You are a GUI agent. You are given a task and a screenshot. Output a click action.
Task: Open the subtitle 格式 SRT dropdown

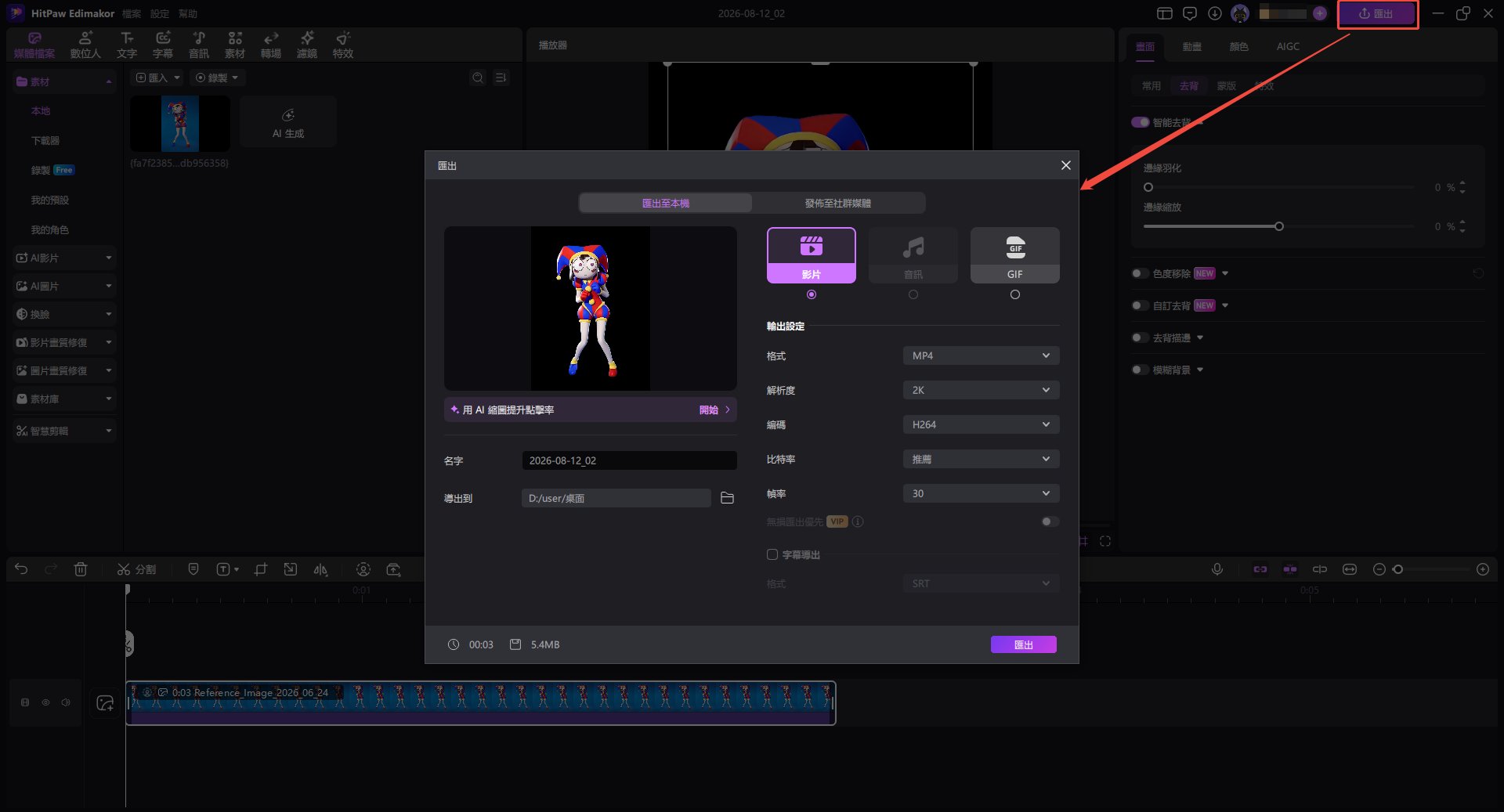pos(981,583)
